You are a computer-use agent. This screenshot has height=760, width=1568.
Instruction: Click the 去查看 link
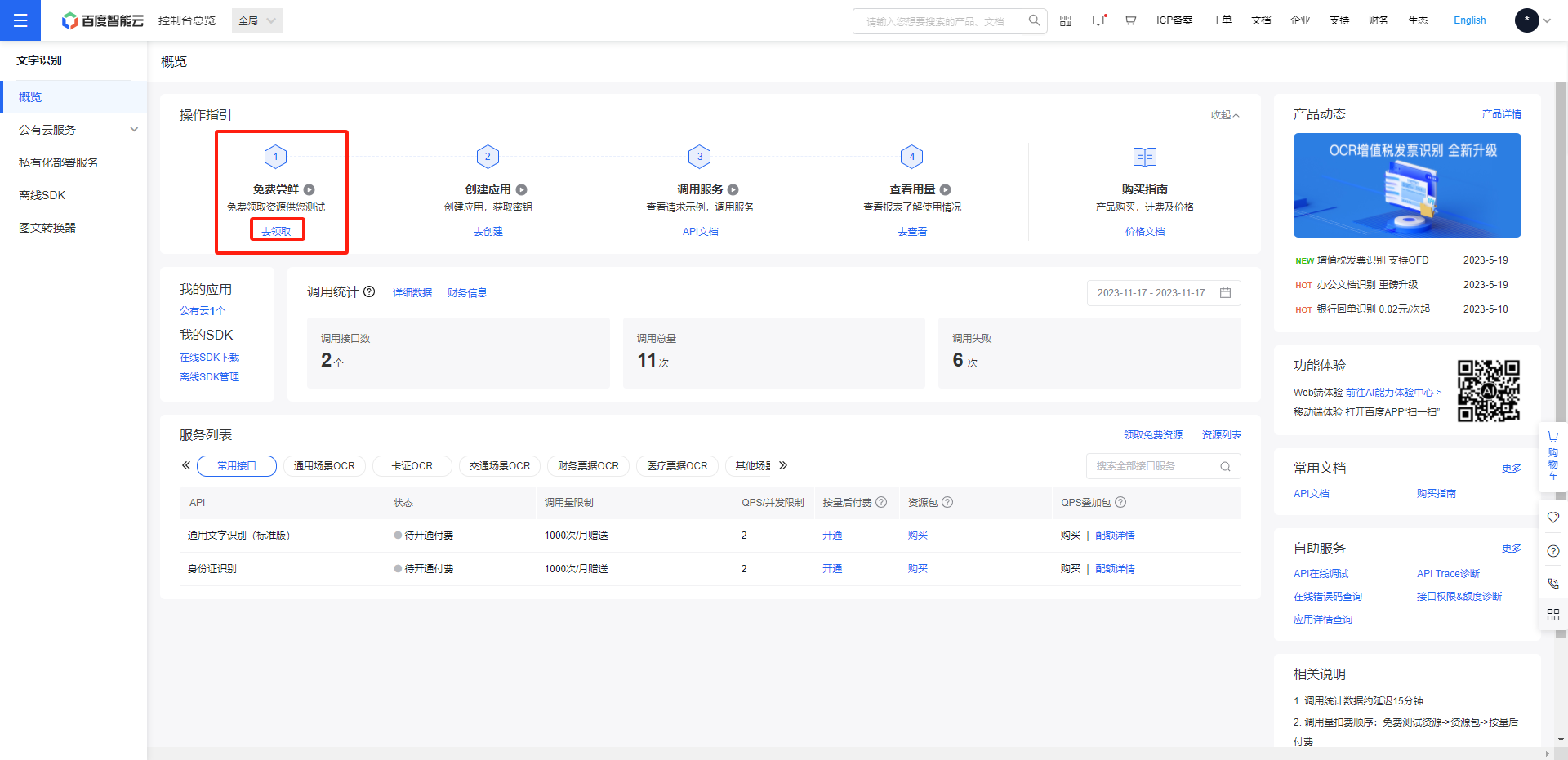[912, 232]
